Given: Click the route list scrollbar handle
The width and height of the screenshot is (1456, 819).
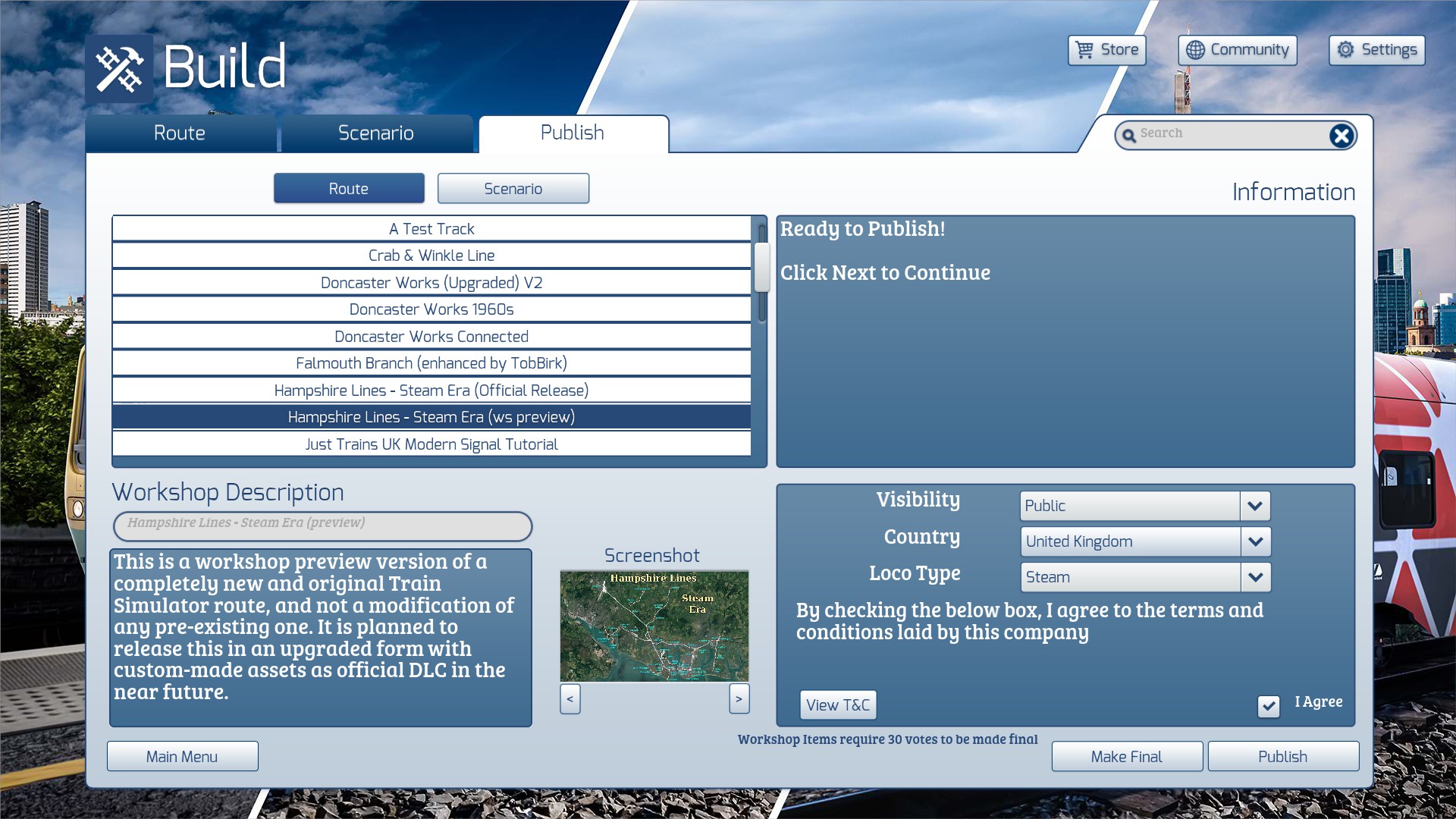Looking at the screenshot, I should pyautogui.click(x=761, y=267).
